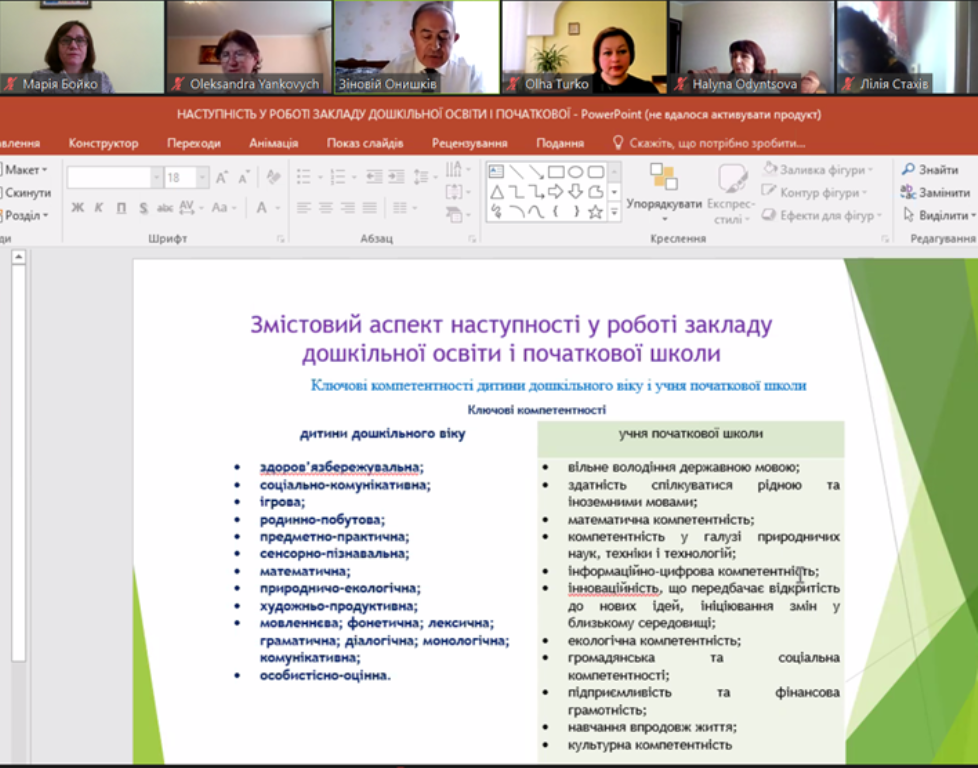Image resolution: width=978 pixels, height=768 pixels.
Task: Toggle text shadow S formatting
Action: point(143,208)
